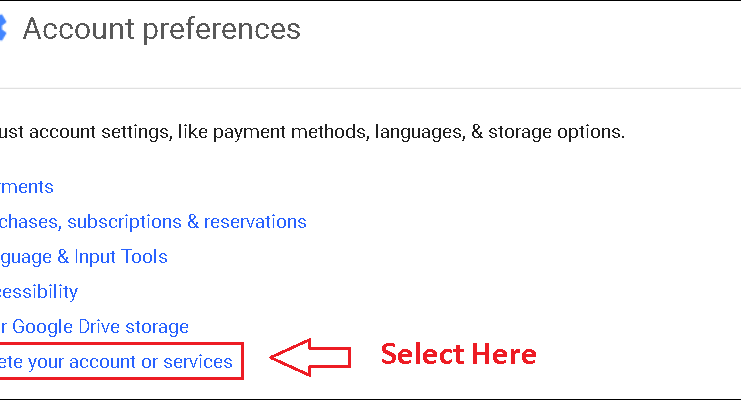Select the Account preferences heading
Viewport: 741px width, 401px height.
coord(162,29)
